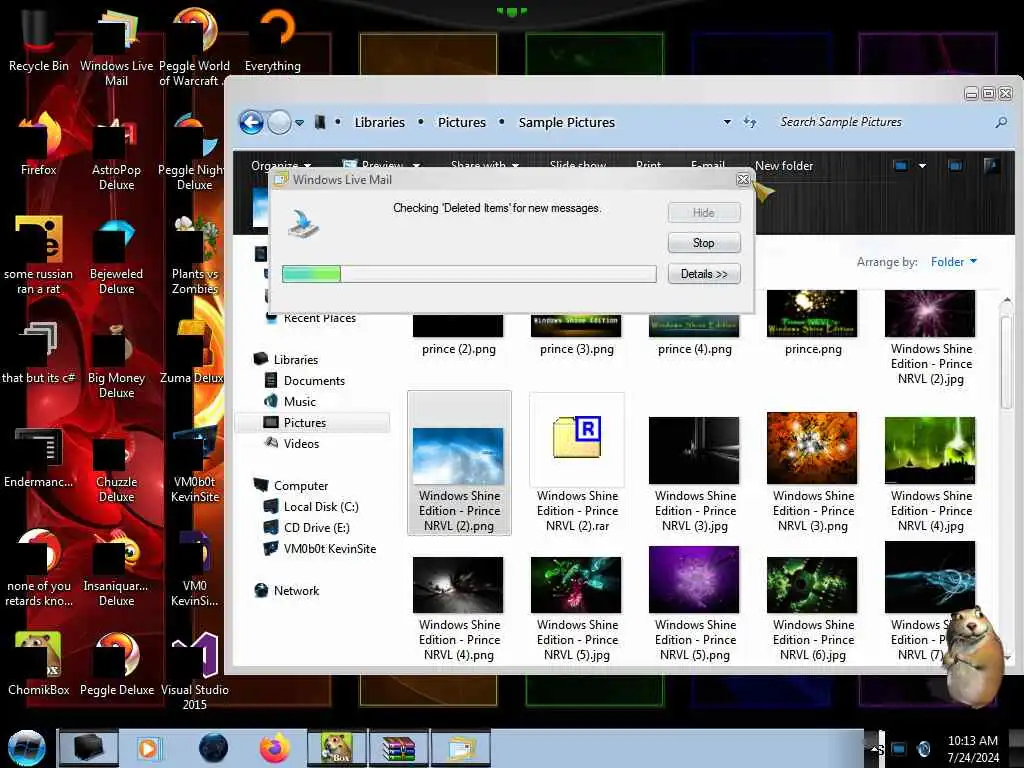The height and width of the screenshot is (768, 1024).
Task: Launch Windows Live Mail desktop shortcut
Action: click(116, 47)
